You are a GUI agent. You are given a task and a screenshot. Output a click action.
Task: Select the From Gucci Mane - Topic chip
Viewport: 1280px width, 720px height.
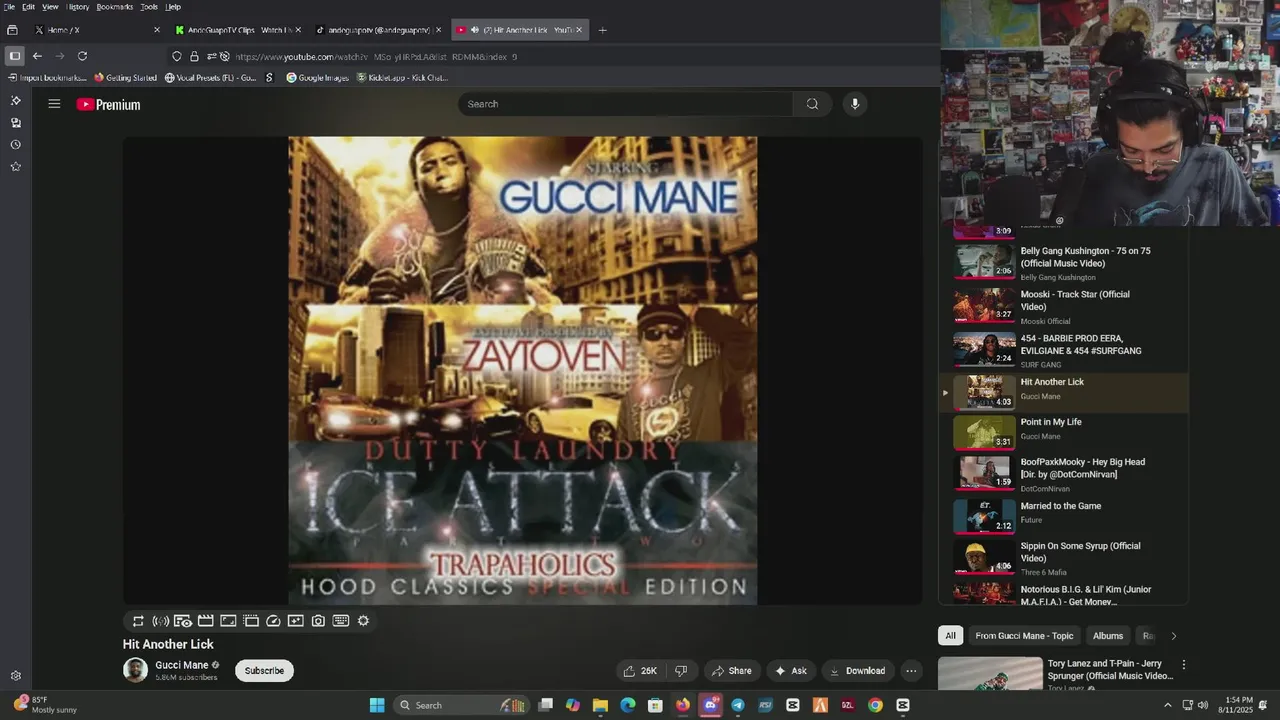1024,636
